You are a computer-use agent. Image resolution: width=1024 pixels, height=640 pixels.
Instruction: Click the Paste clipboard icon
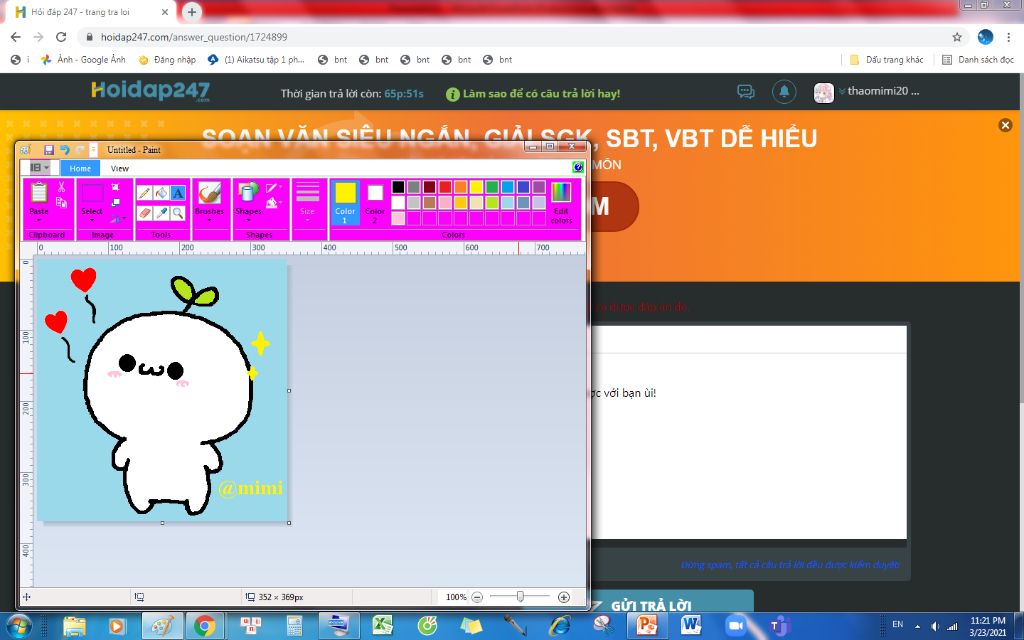[39, 193]
